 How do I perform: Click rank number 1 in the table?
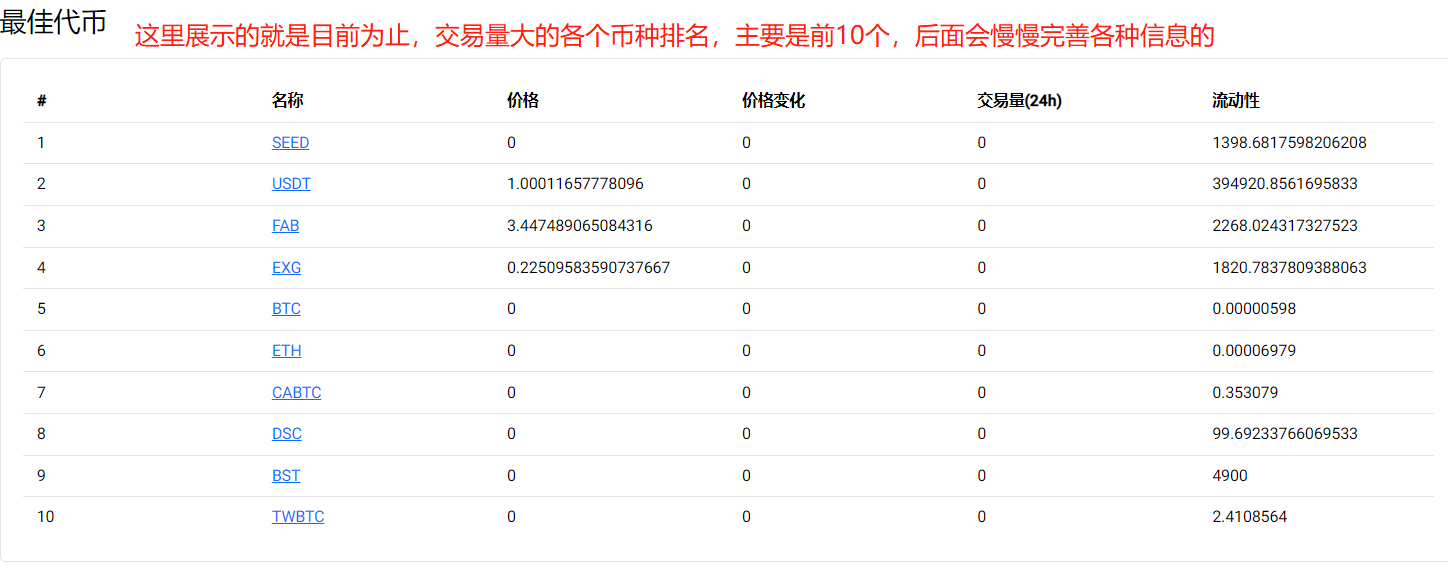pyautogui.click(x=41, y=143)
